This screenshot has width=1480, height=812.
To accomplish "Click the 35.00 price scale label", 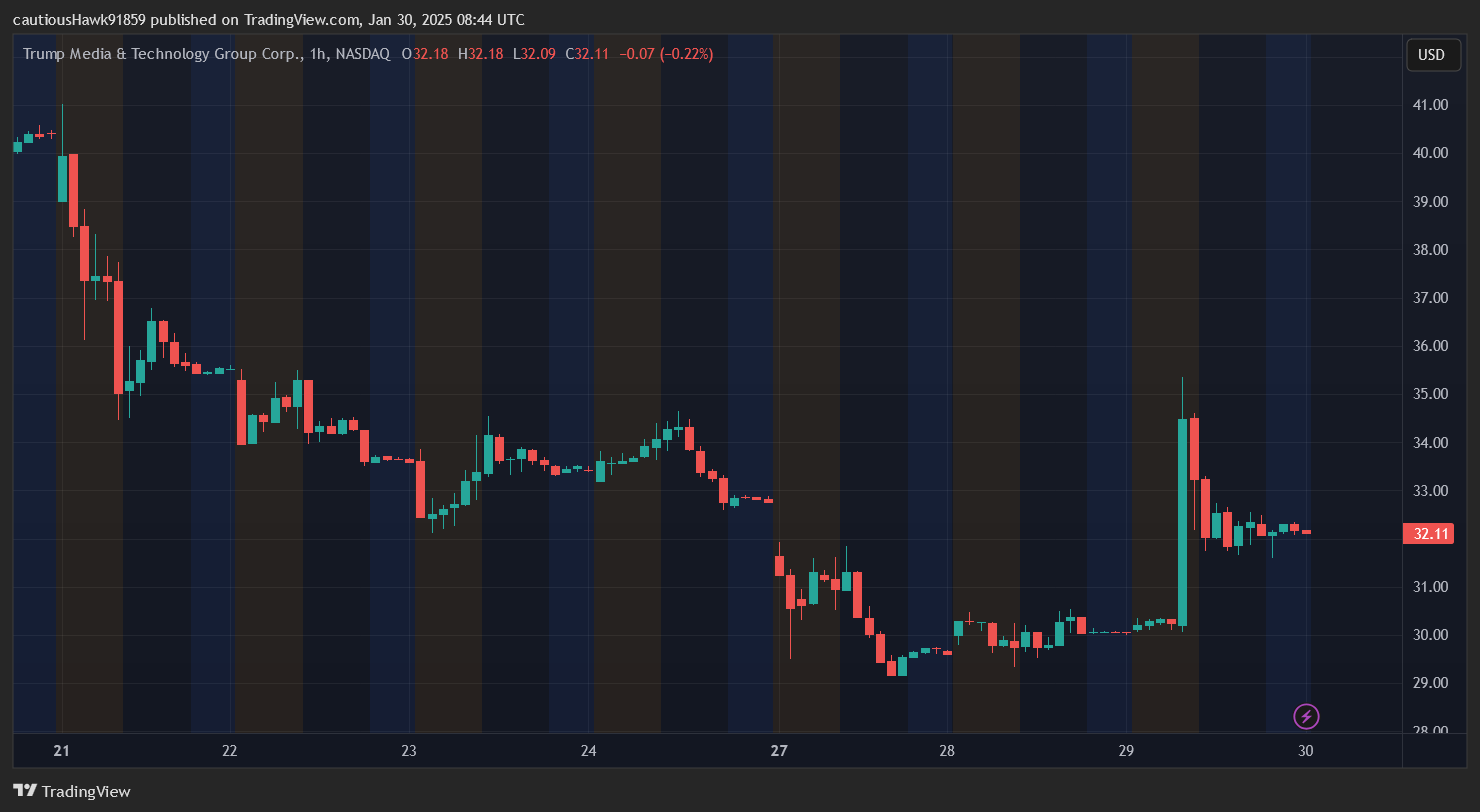I will (1430, 394).
